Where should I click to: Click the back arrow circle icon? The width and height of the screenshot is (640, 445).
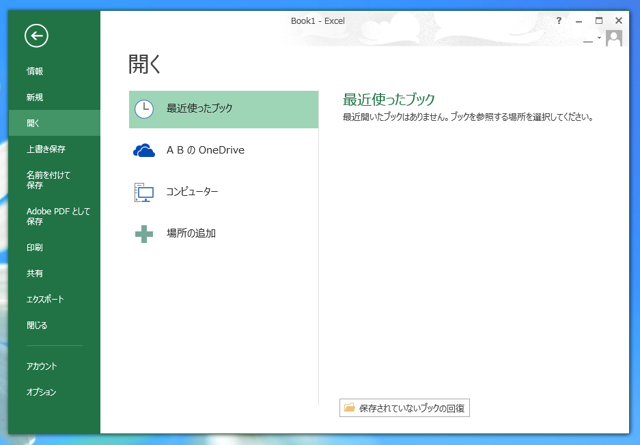point(36,36)
